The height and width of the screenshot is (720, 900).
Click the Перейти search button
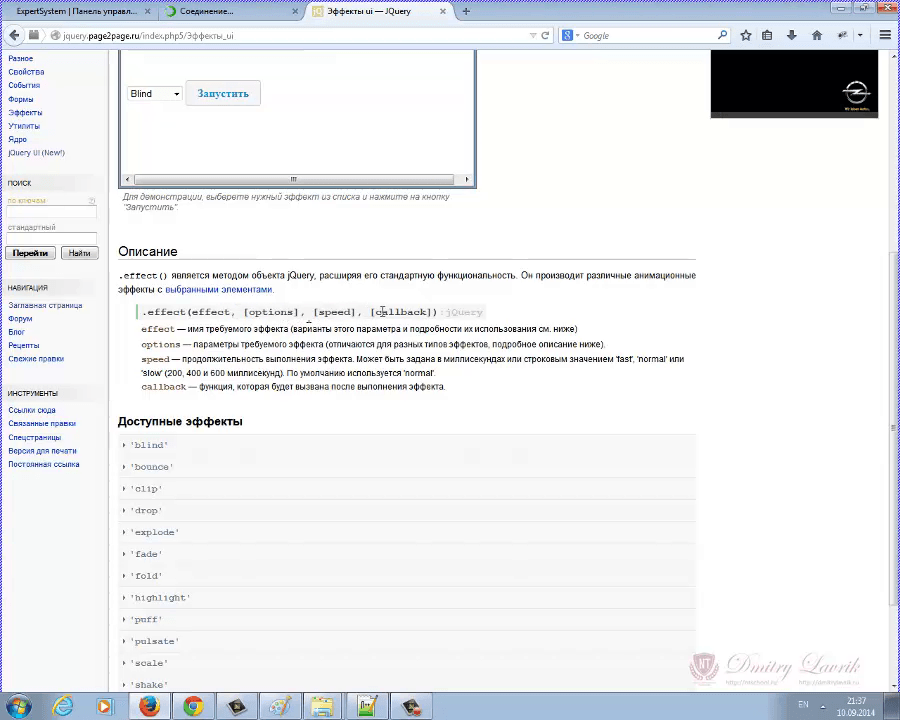(30, 253)
